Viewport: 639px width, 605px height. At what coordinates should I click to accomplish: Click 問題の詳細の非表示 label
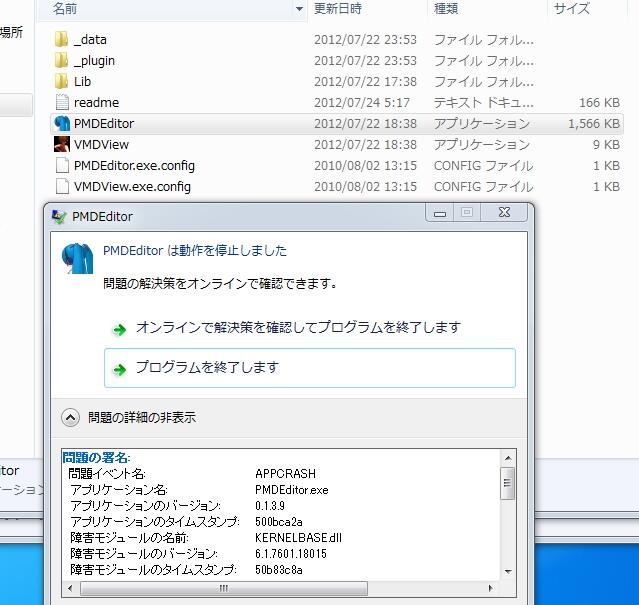click(142, 417)
